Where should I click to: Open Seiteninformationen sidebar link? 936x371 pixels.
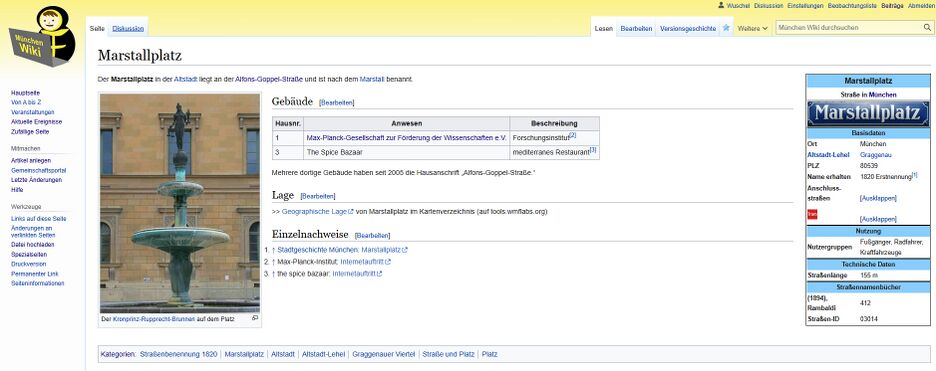pos(37,283)
